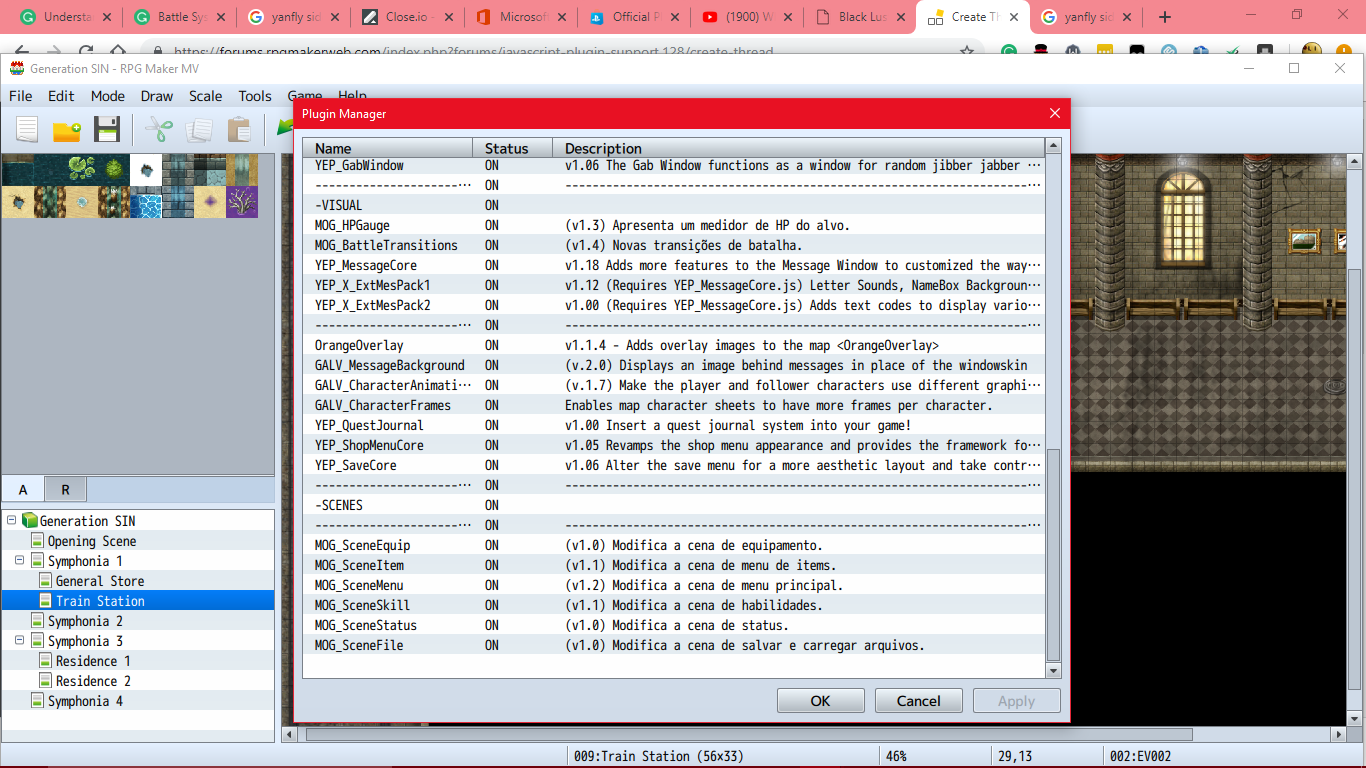1366x768 pixels.
Task: Collapse the Symphonia 1 tree node
Action: tap(19, 561)
